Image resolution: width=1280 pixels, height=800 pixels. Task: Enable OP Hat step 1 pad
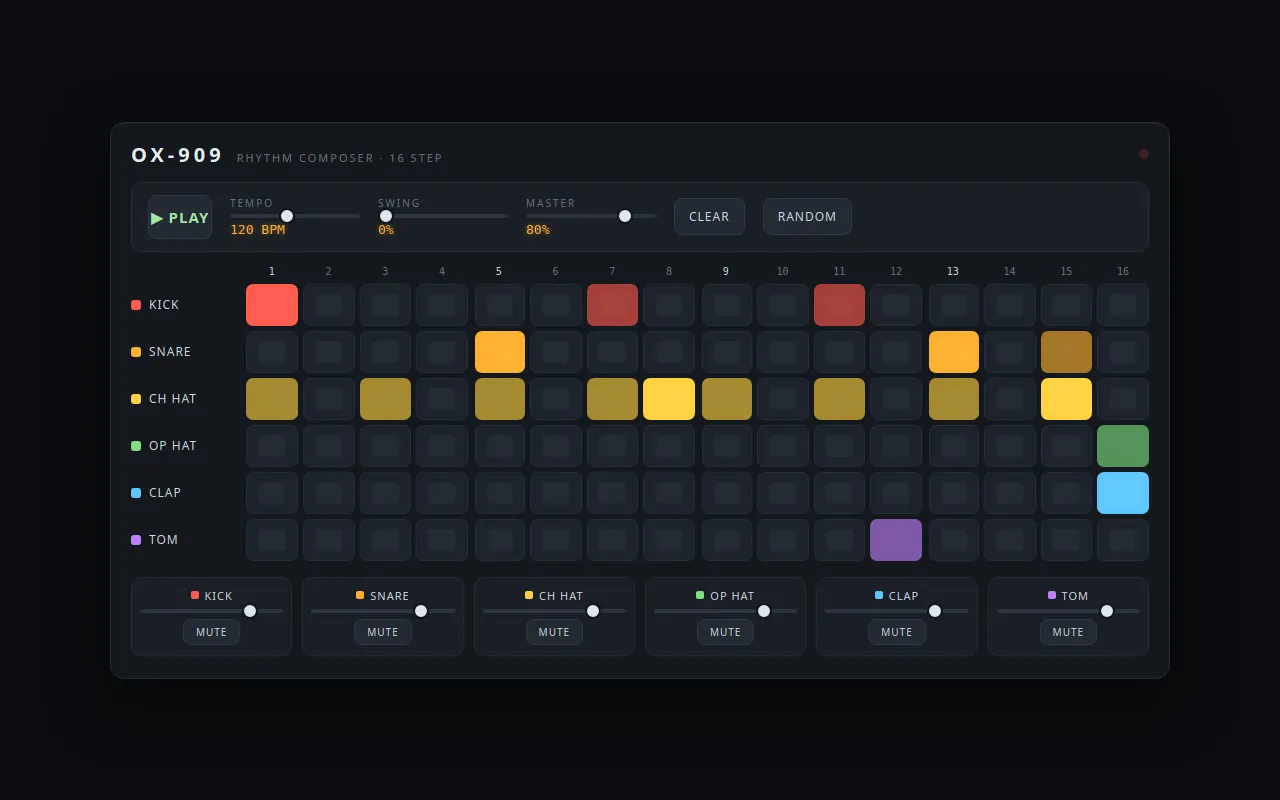click(272, 446)
